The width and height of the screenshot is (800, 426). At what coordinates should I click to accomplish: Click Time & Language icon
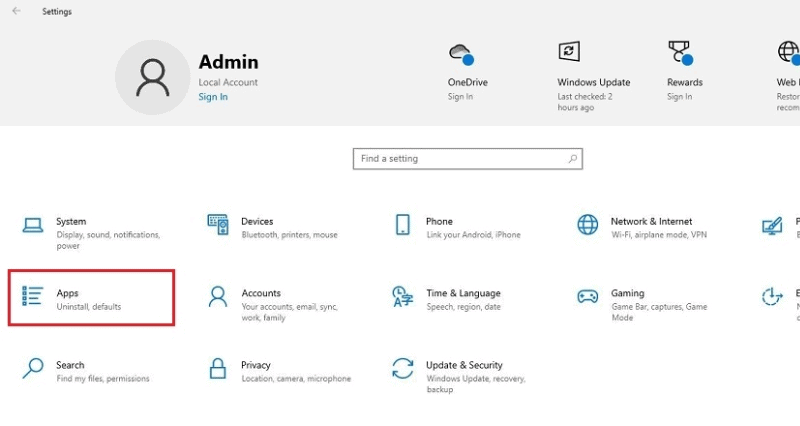pyautogui.click(x=403, y=297)
